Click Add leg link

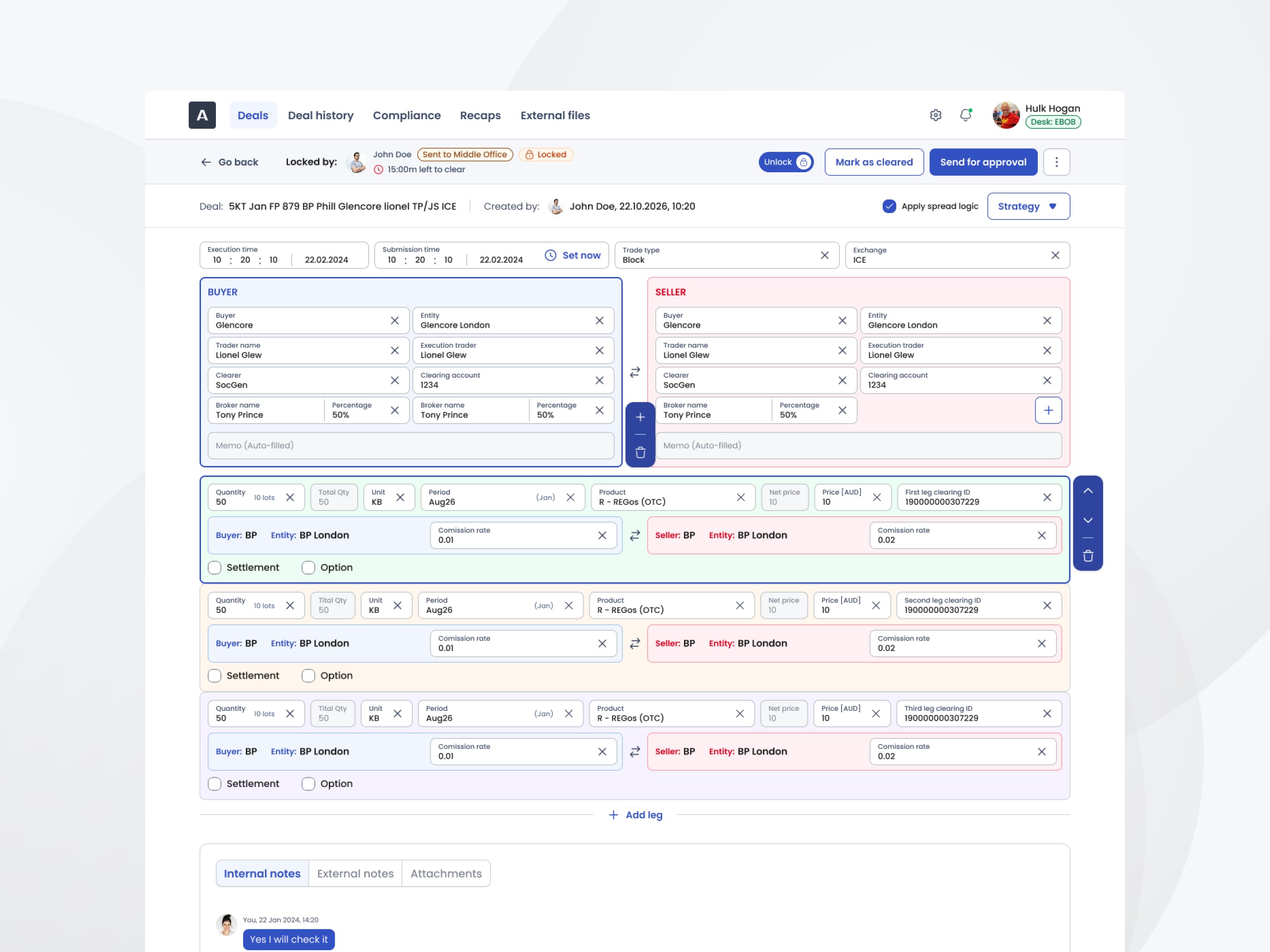635,816
